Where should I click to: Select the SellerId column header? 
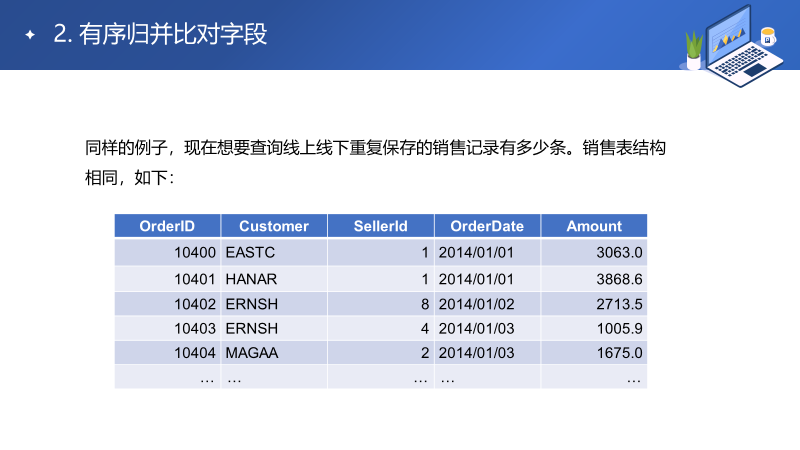[x=381, y=226]
